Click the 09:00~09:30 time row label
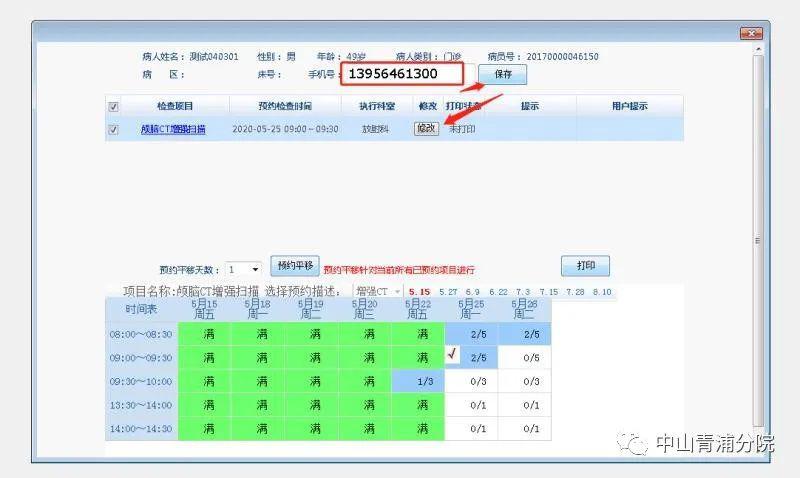 (141, 358)
